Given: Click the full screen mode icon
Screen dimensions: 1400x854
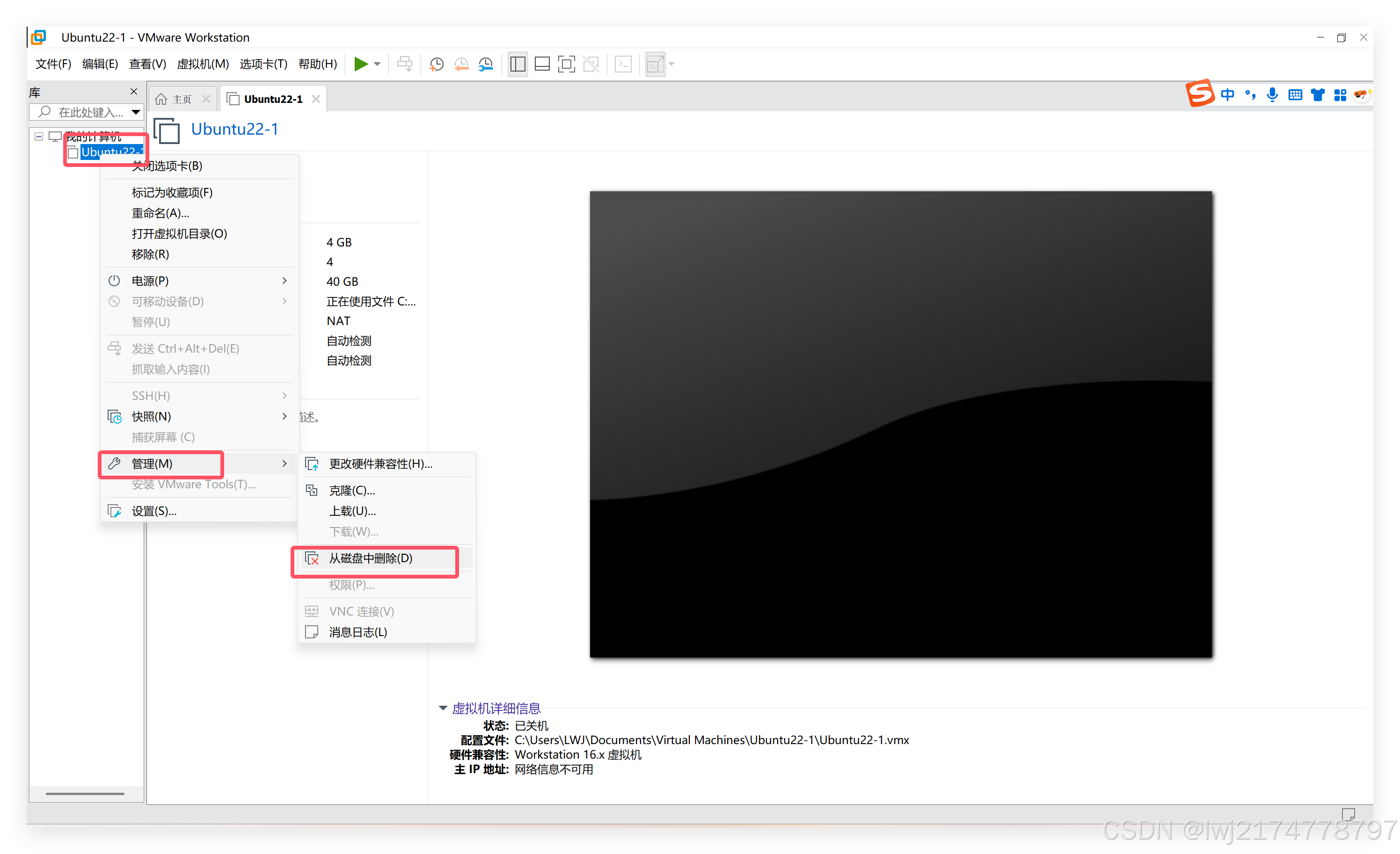Looking at the screenshot, I should click(567, 64).
